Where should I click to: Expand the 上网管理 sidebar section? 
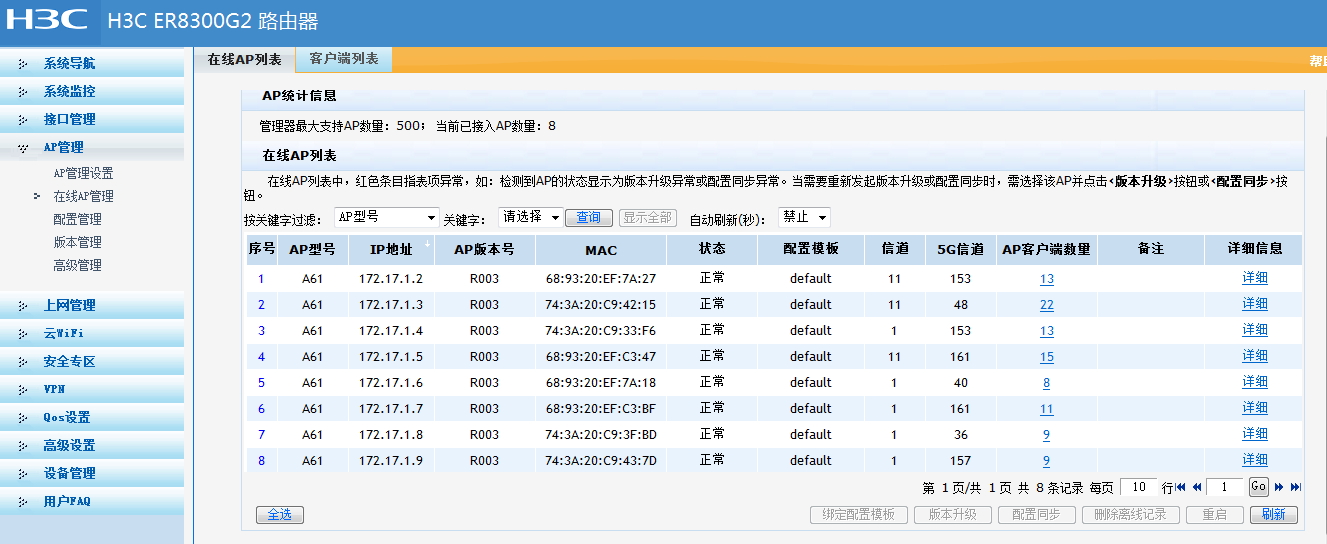click(x=69, y=306)
